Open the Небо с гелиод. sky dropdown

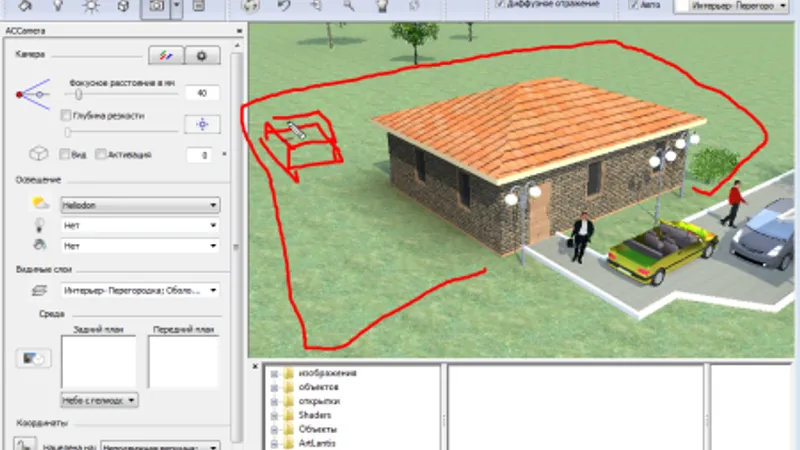pos(99,401)
